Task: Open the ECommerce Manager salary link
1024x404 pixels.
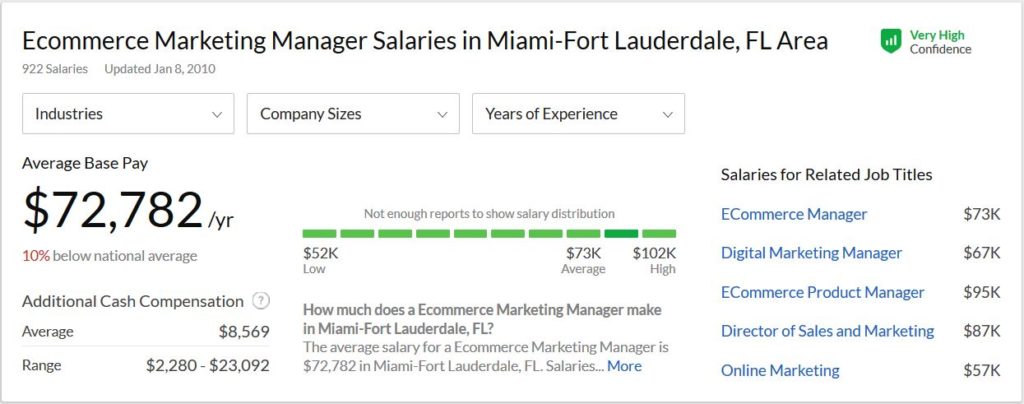Action: tap(794, 214)
